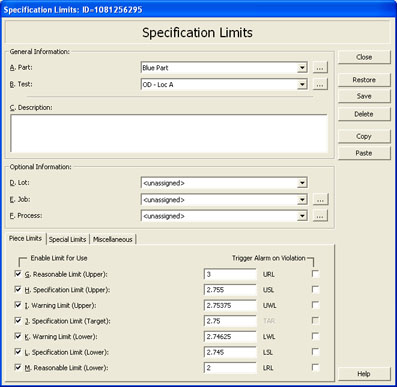This screenshot has height=387, width=397.
Task: Enable alarm trigger checkbox for LRL
Action: click(315, 367)
